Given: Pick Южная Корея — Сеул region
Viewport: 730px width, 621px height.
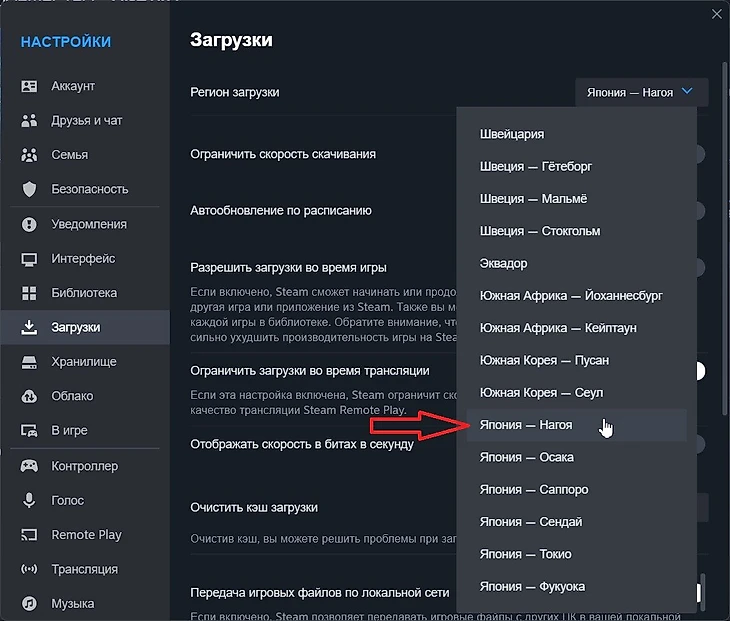Looking at the screenshot, I should point(576,393).
